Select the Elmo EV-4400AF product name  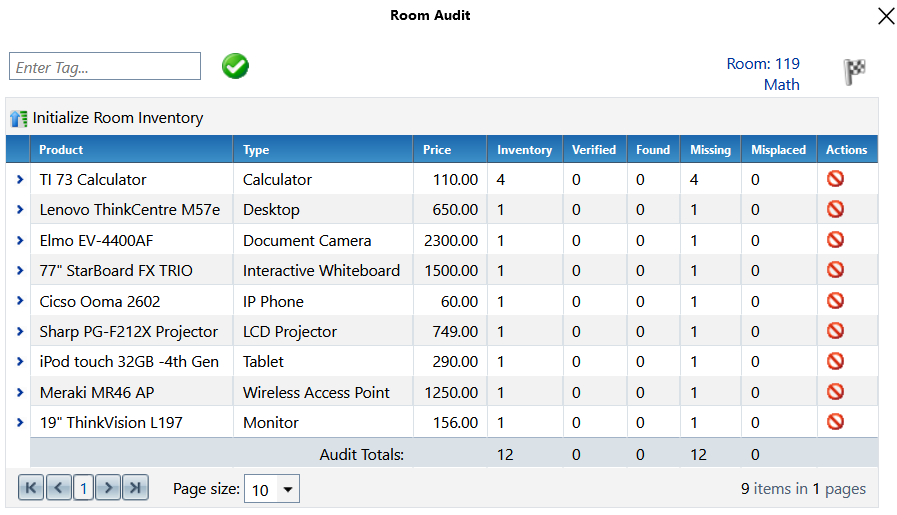click(x=96, y=240)
